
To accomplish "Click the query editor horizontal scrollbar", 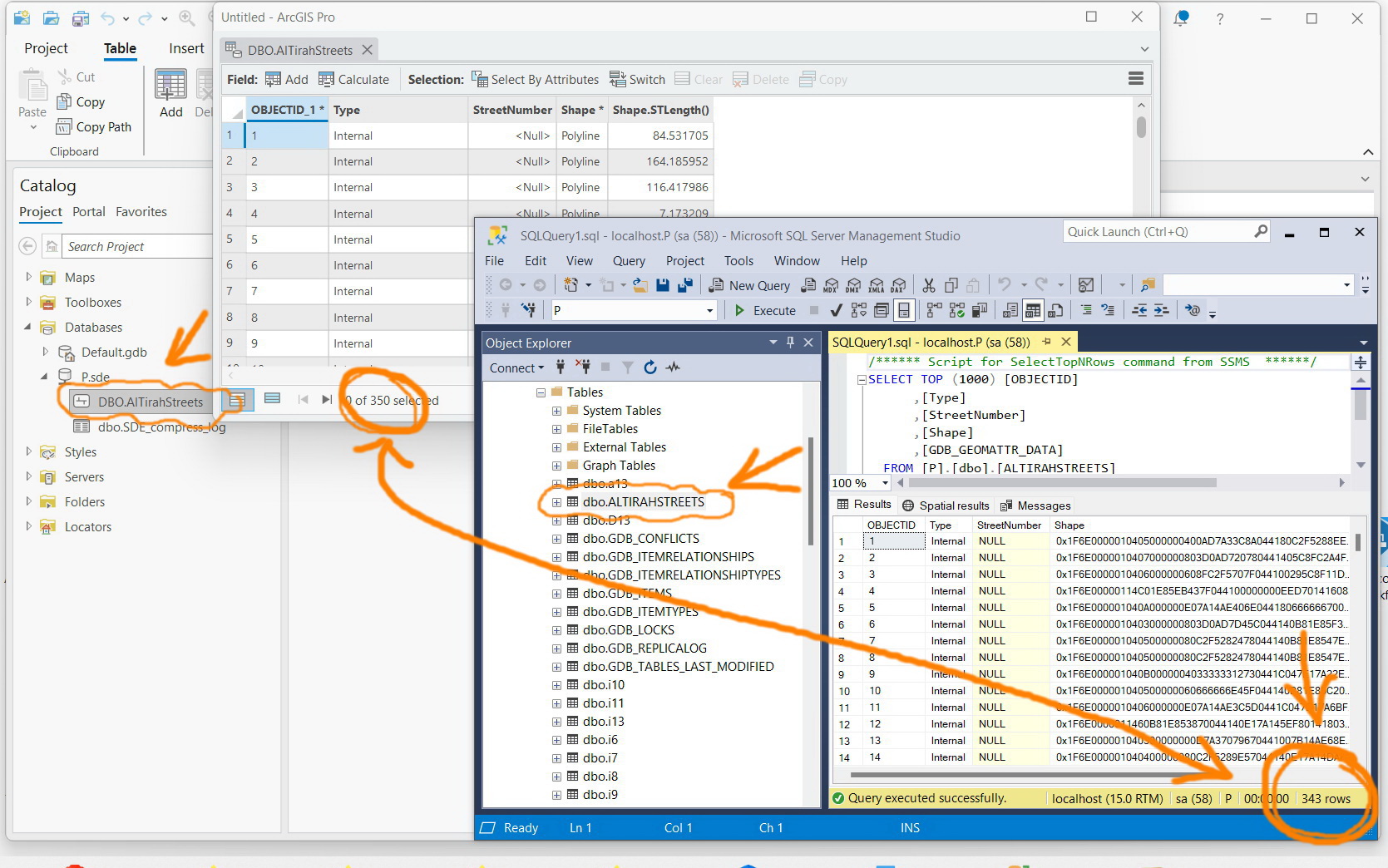I will 1063,483.
